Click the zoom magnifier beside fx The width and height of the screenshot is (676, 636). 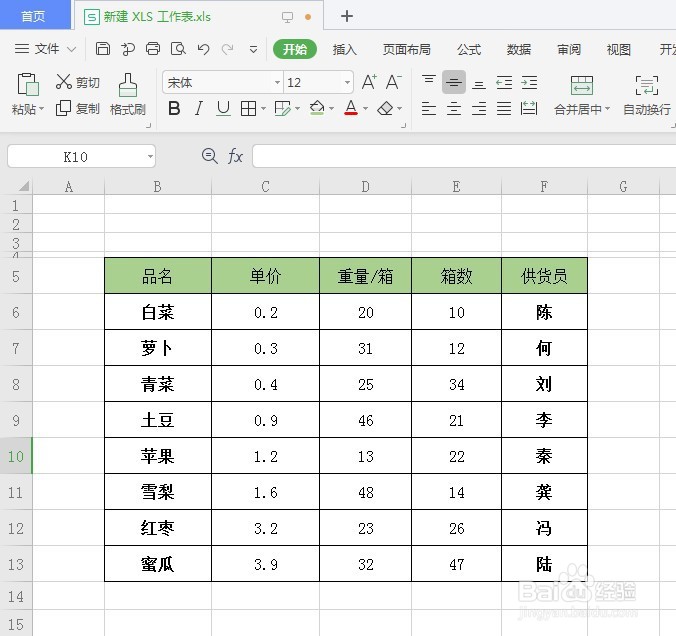(x=210, y=156)
